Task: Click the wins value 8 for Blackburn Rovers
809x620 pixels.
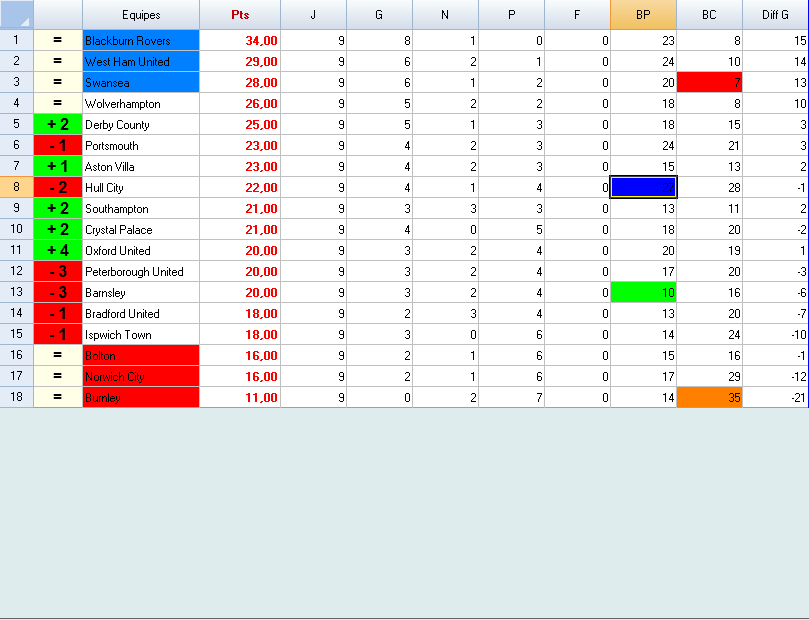Action: 379,40
